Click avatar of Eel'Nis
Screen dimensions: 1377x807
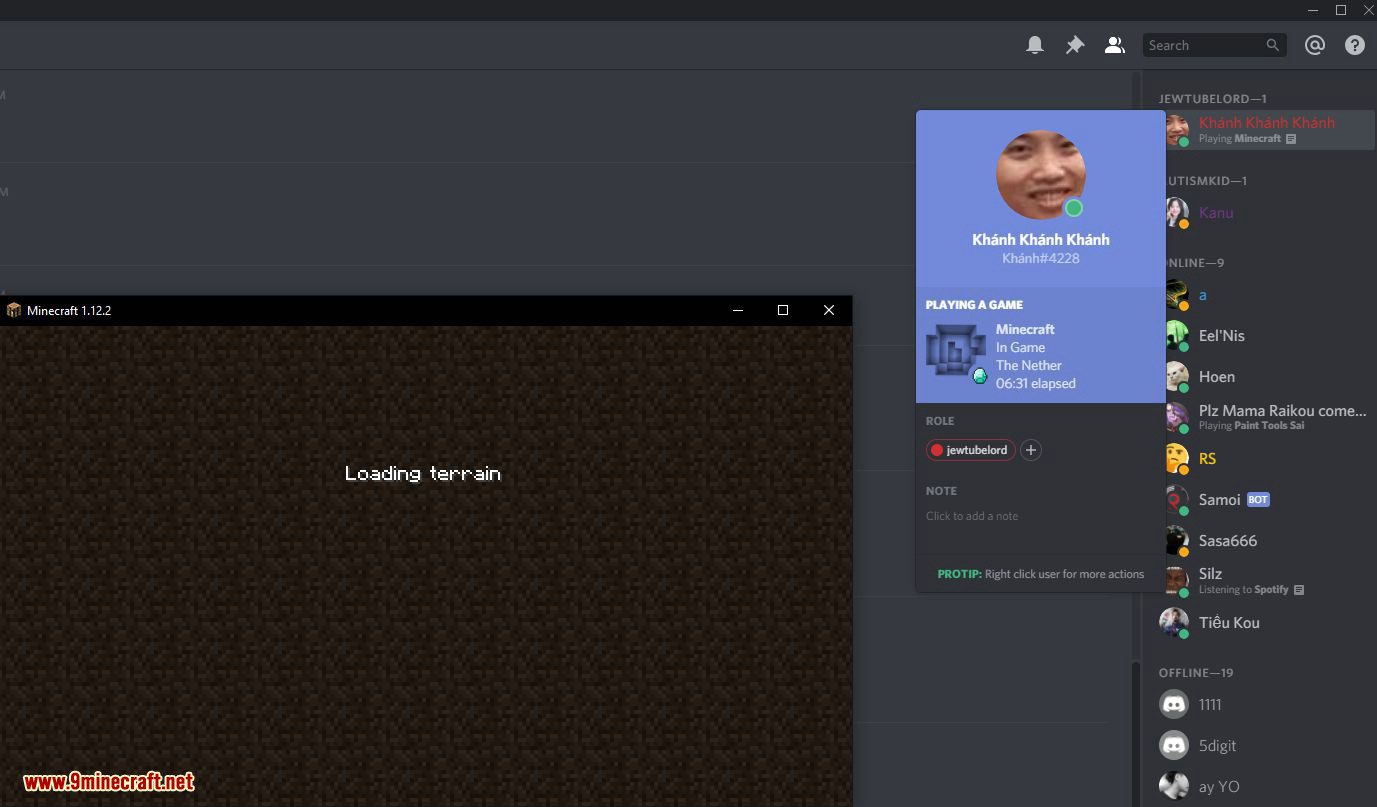point(1175,336)
